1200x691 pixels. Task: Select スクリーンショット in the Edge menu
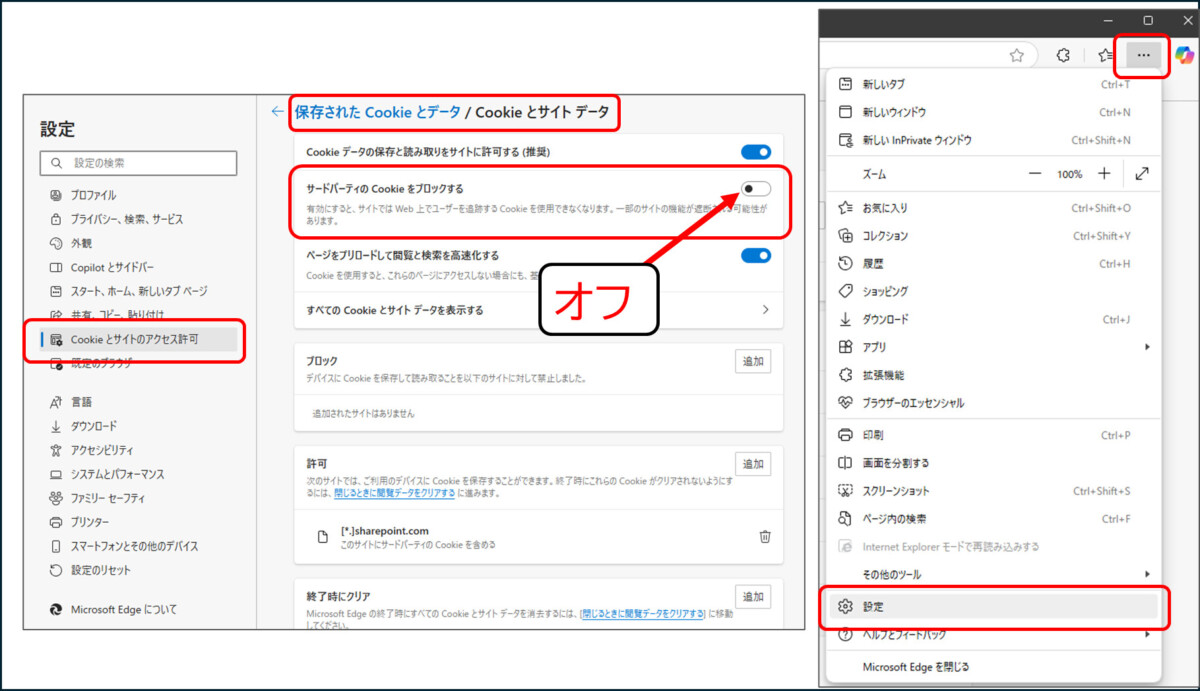[x=994, y=491]
